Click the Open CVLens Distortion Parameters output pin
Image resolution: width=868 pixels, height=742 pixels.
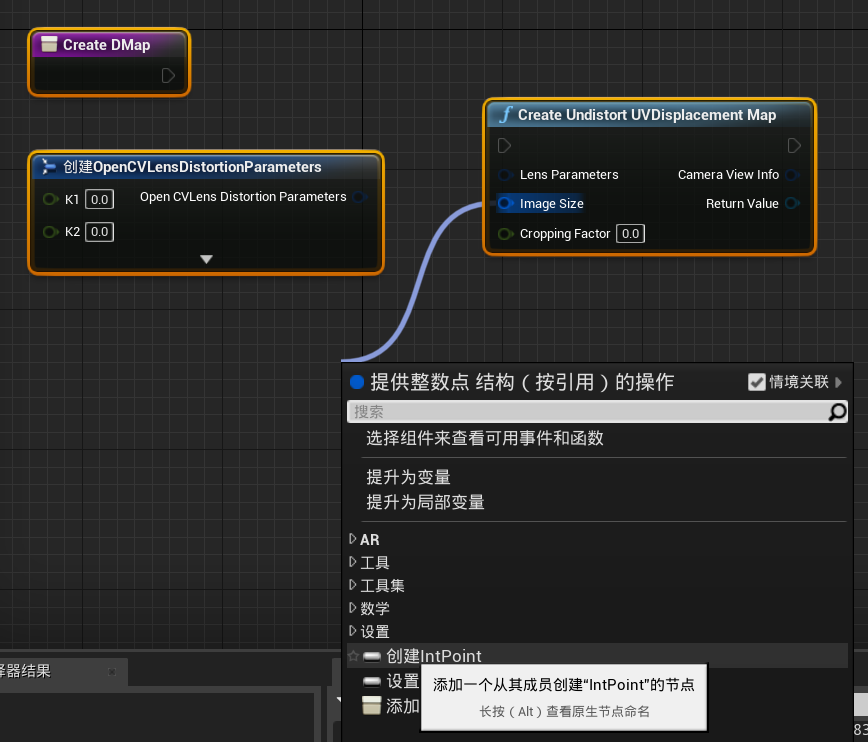pos(360,197)
